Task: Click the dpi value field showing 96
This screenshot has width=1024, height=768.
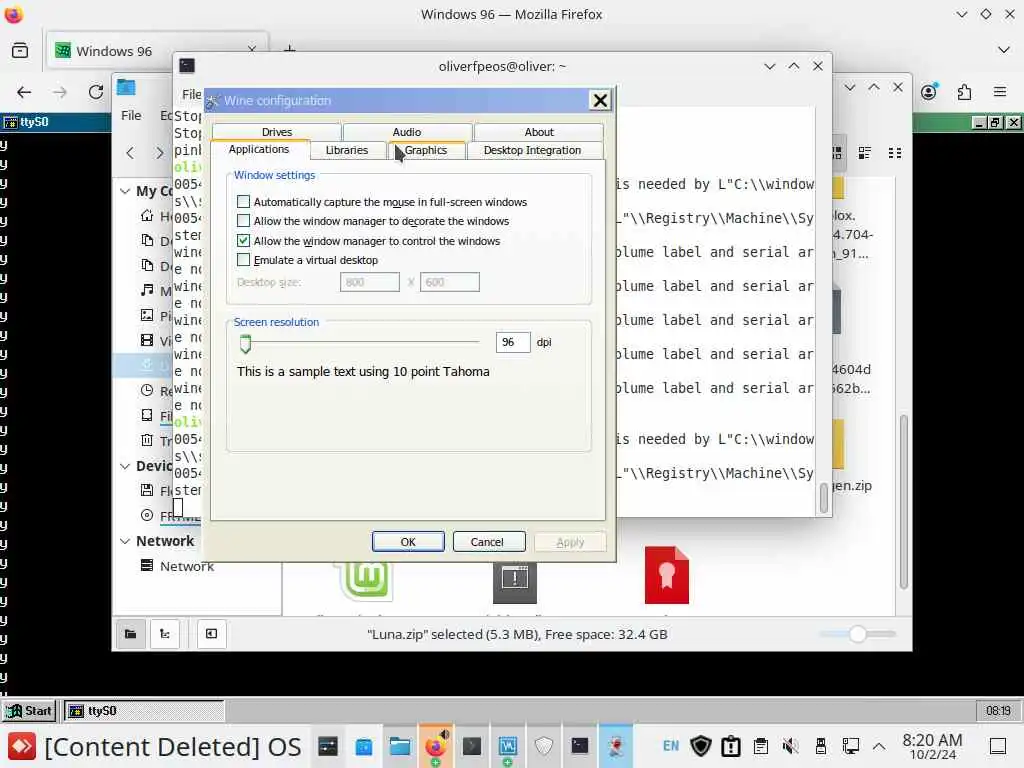Action: (x=513, y=342)
